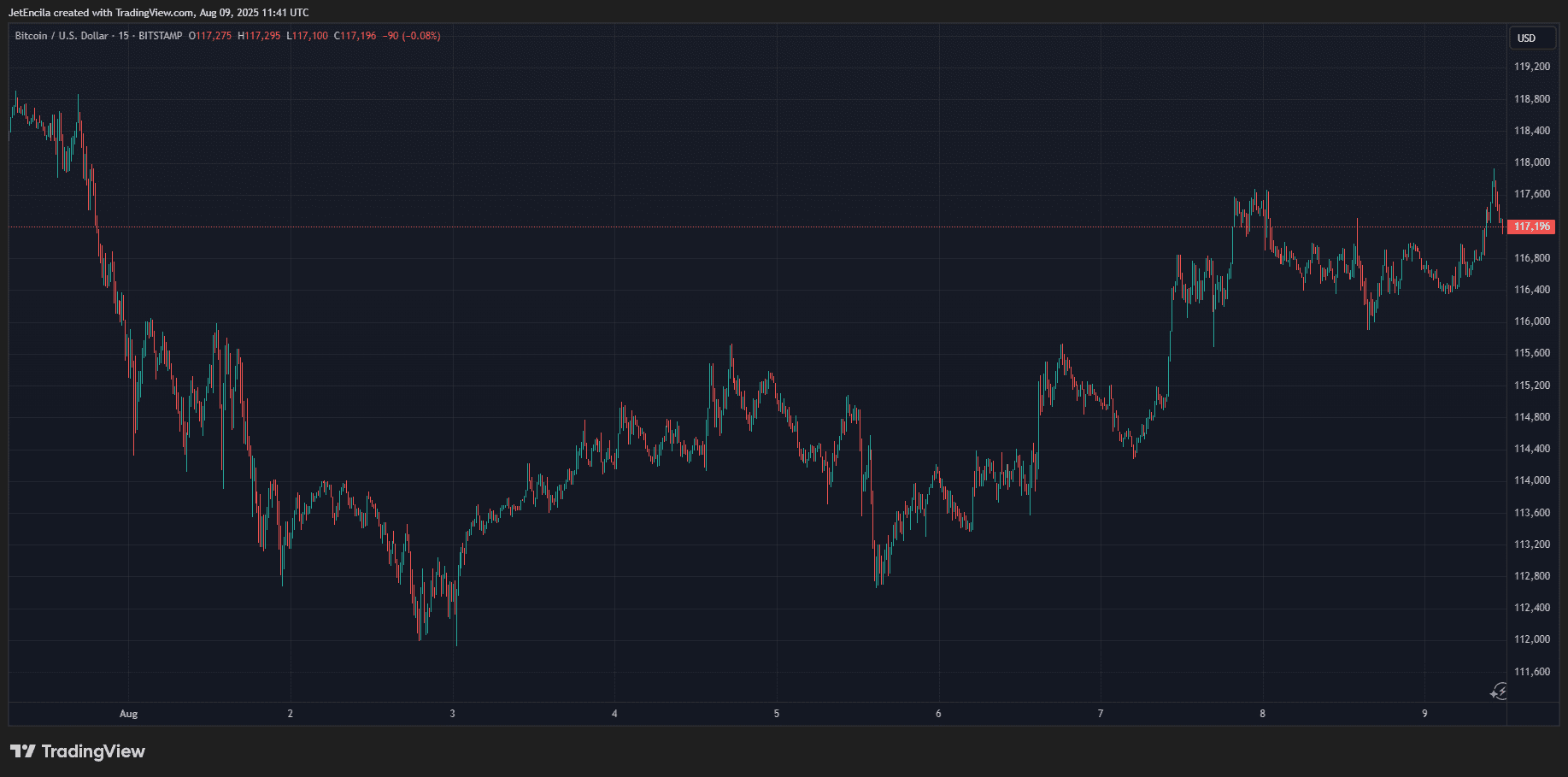Click the 112,000 price scale label
This screenshot has width=1568, height=777.
click(x=1532, y=639)
